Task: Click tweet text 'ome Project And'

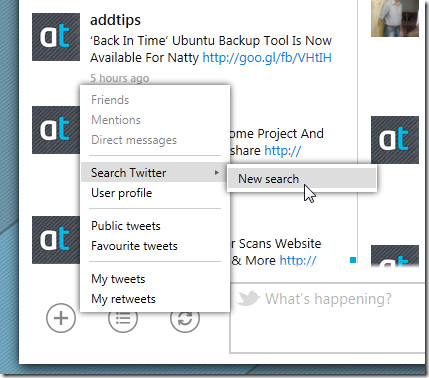Action: click(x=277, y=134)
